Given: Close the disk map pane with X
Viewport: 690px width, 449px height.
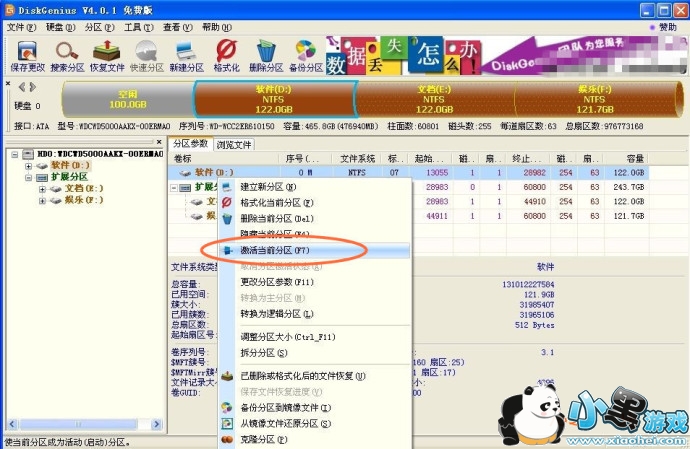Looking at the screenshot, I should click(8, 83).
